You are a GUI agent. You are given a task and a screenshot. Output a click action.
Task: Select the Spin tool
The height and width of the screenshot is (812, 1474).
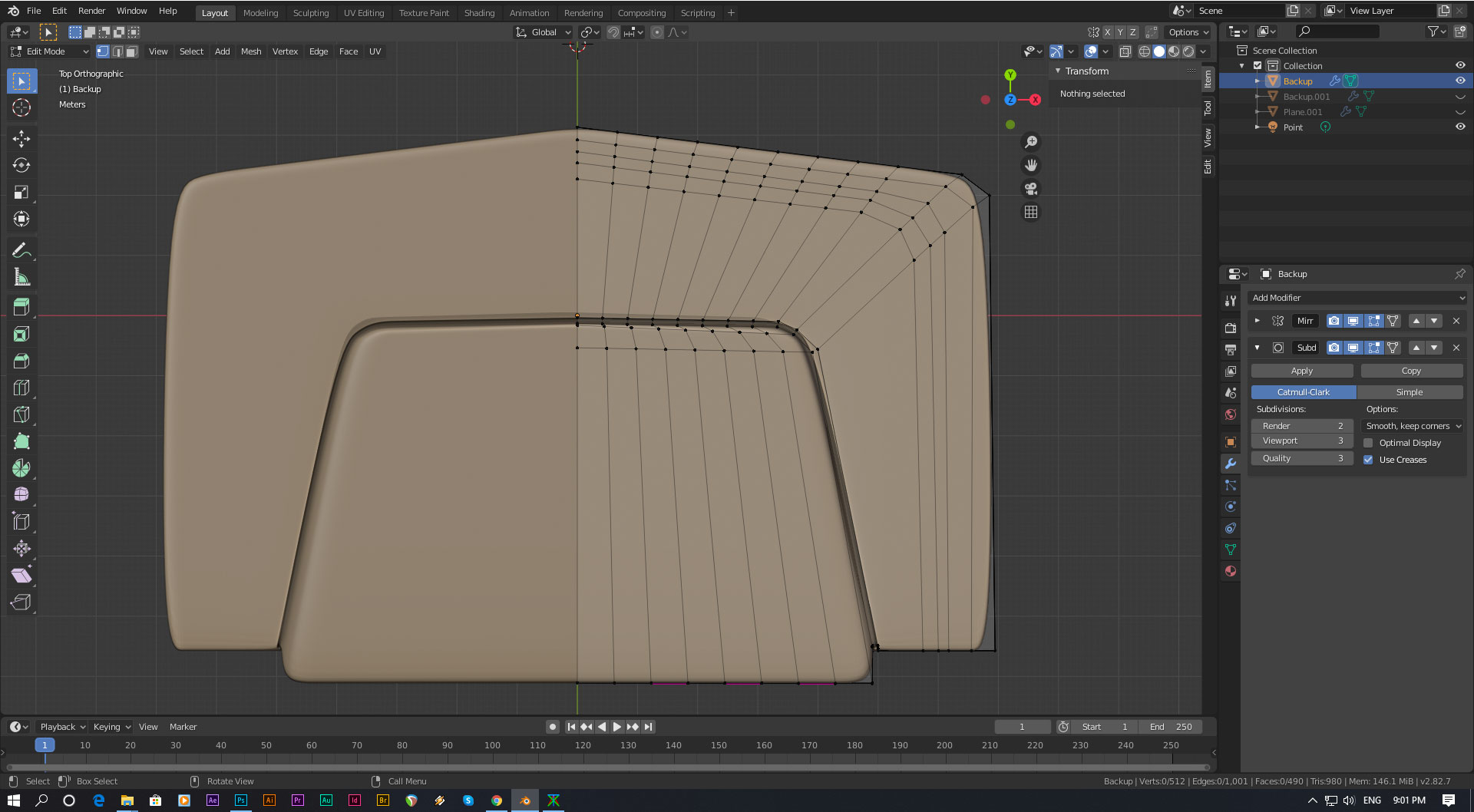[21, 468]
